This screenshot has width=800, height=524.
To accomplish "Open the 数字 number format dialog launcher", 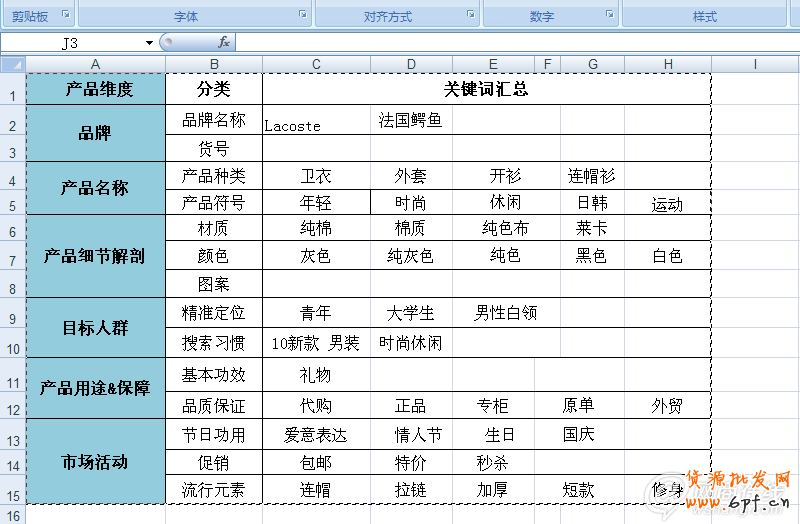I will [609, 14].
